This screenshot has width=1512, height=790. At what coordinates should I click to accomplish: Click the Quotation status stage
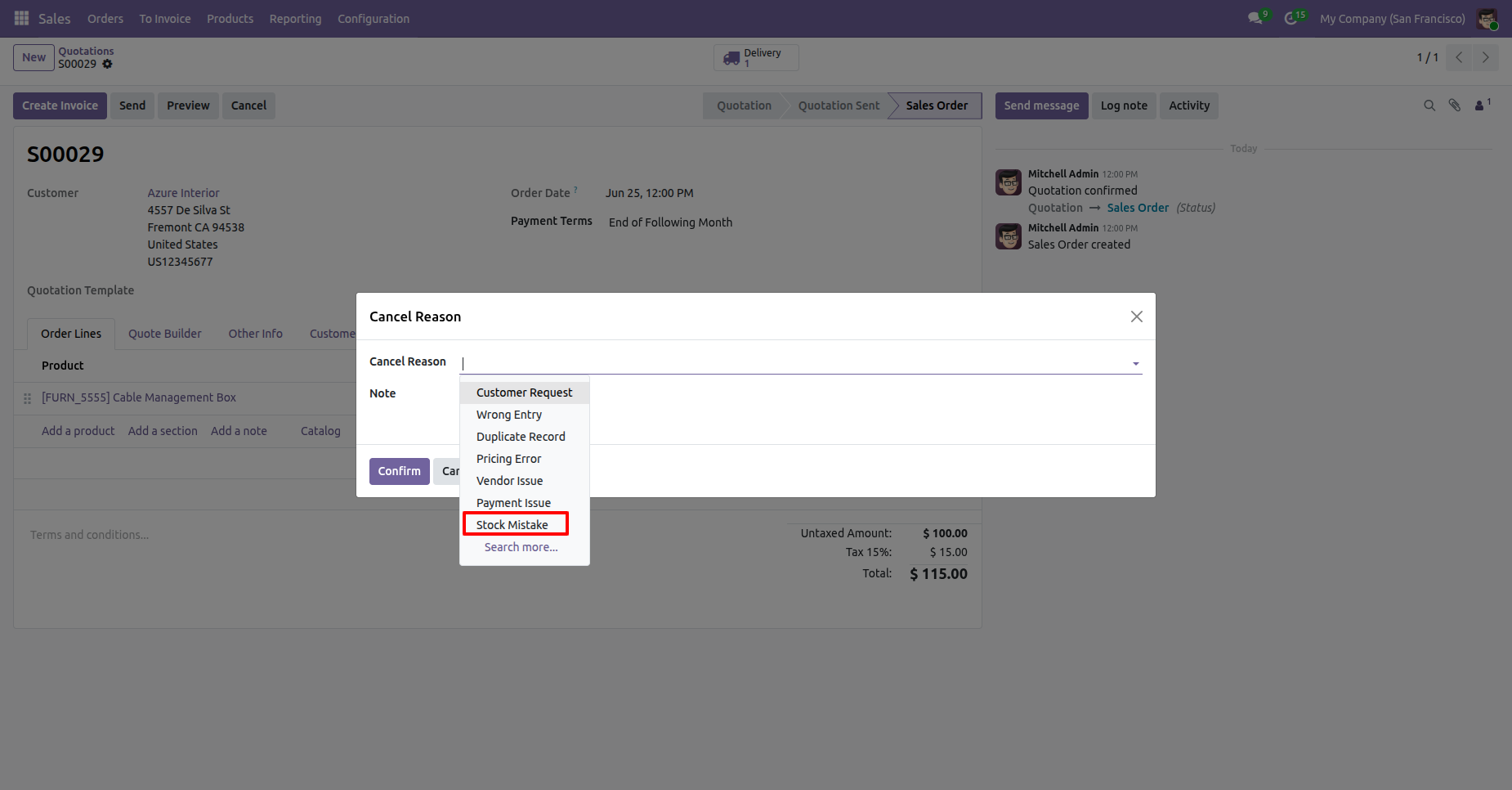[x=744, y=105]
